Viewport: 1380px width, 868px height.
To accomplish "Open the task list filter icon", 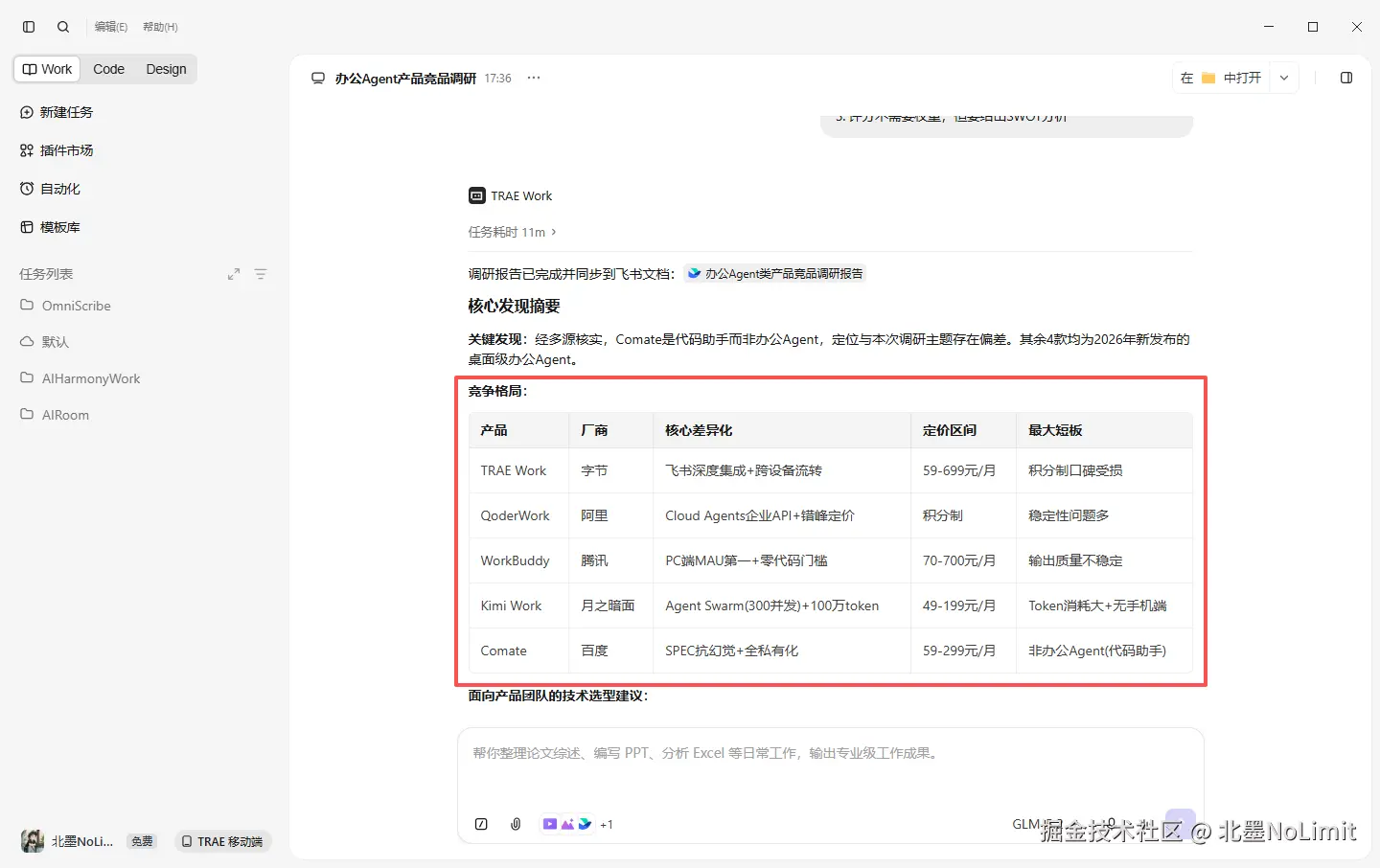I will pyautogui.click(x=261, y=274).
